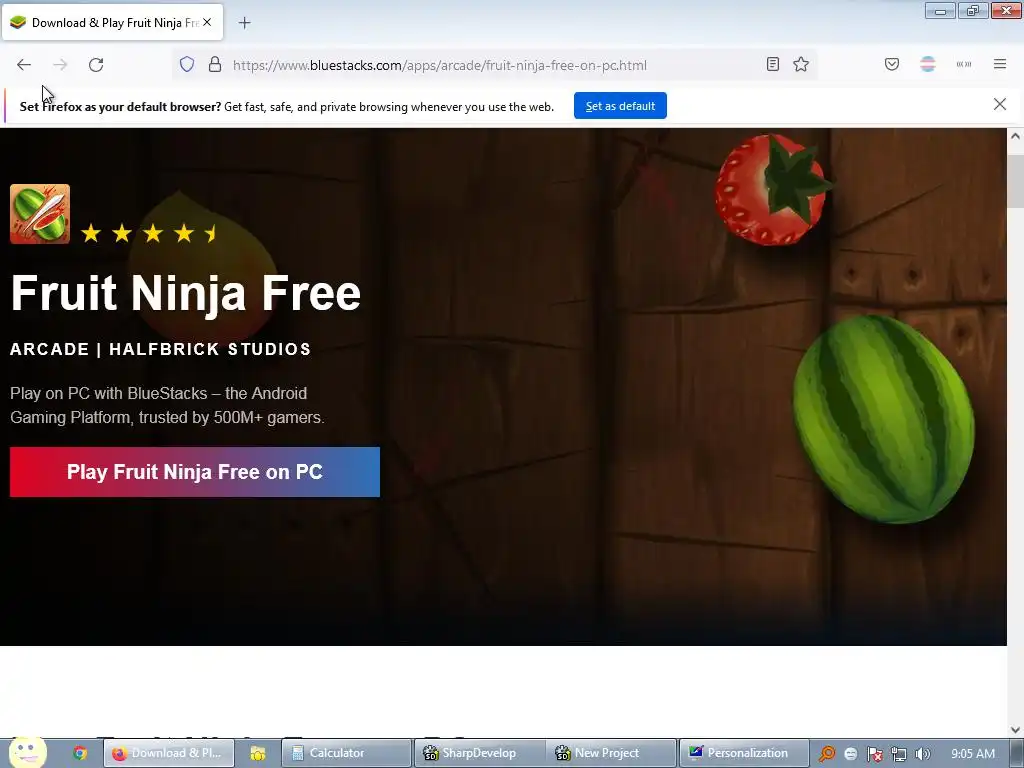Click the first gold rating star

coord(91,232)
